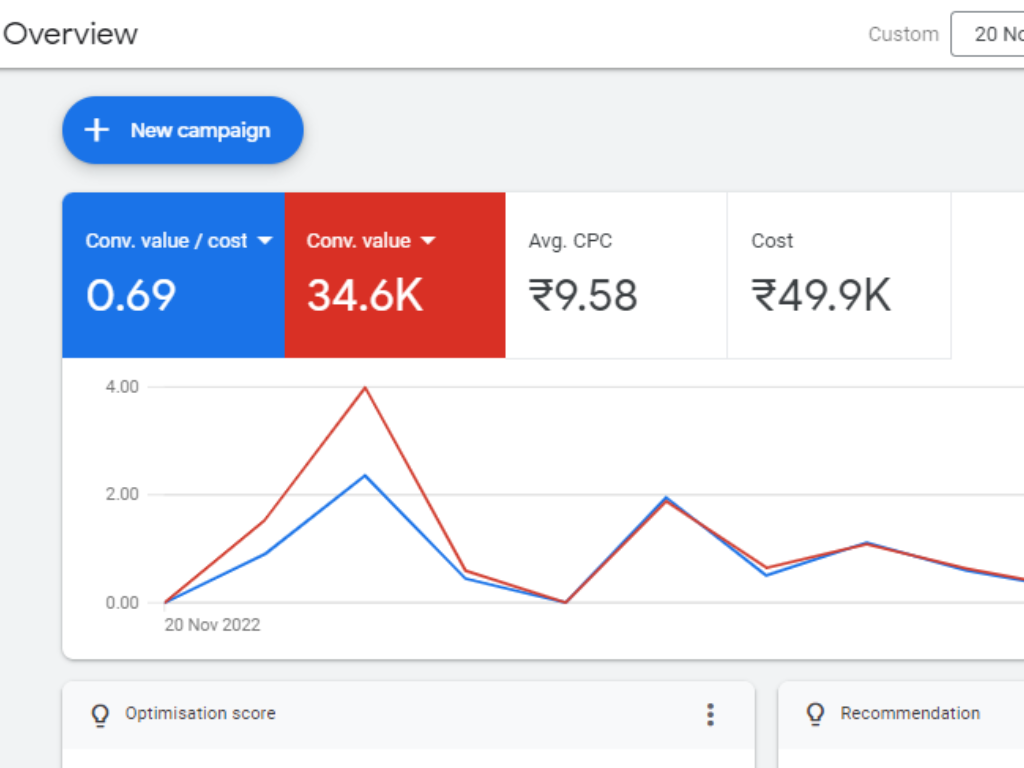Image resolution: width=1024 pixels, height=768 pixels.
Task: Create a New campaign
Action: coord(183,130)
